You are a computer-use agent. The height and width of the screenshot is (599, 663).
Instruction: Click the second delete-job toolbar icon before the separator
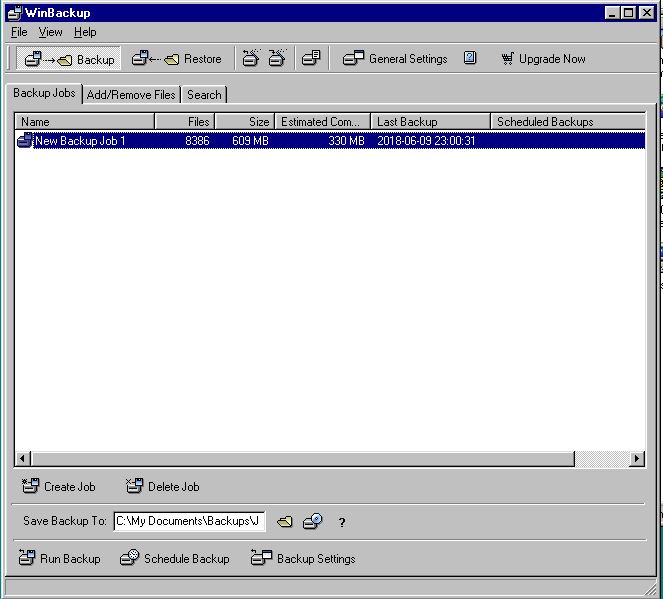coord(277,58)
